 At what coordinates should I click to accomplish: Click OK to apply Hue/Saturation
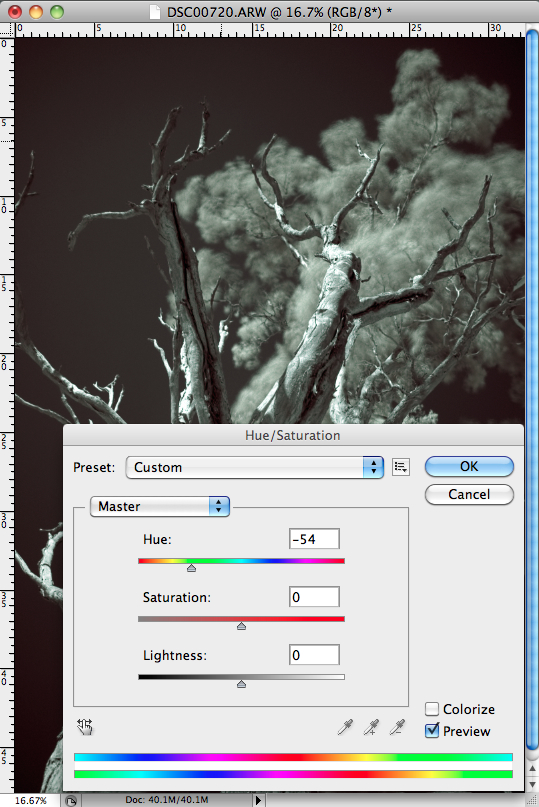tap(469, 466)
